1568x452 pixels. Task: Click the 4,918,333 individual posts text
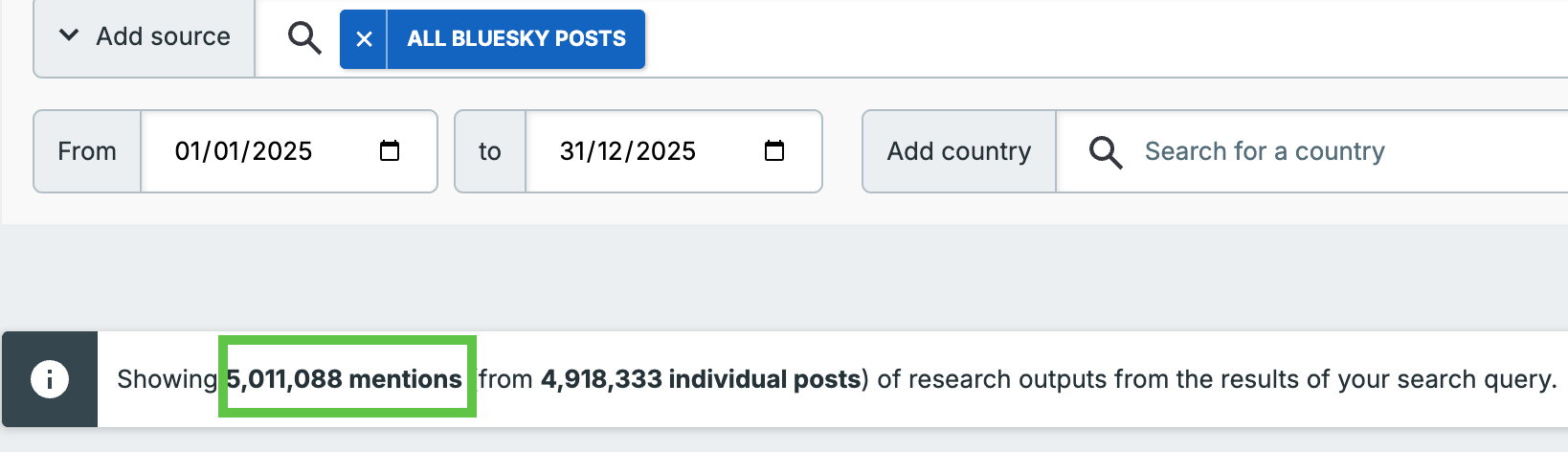pos(701,379)
